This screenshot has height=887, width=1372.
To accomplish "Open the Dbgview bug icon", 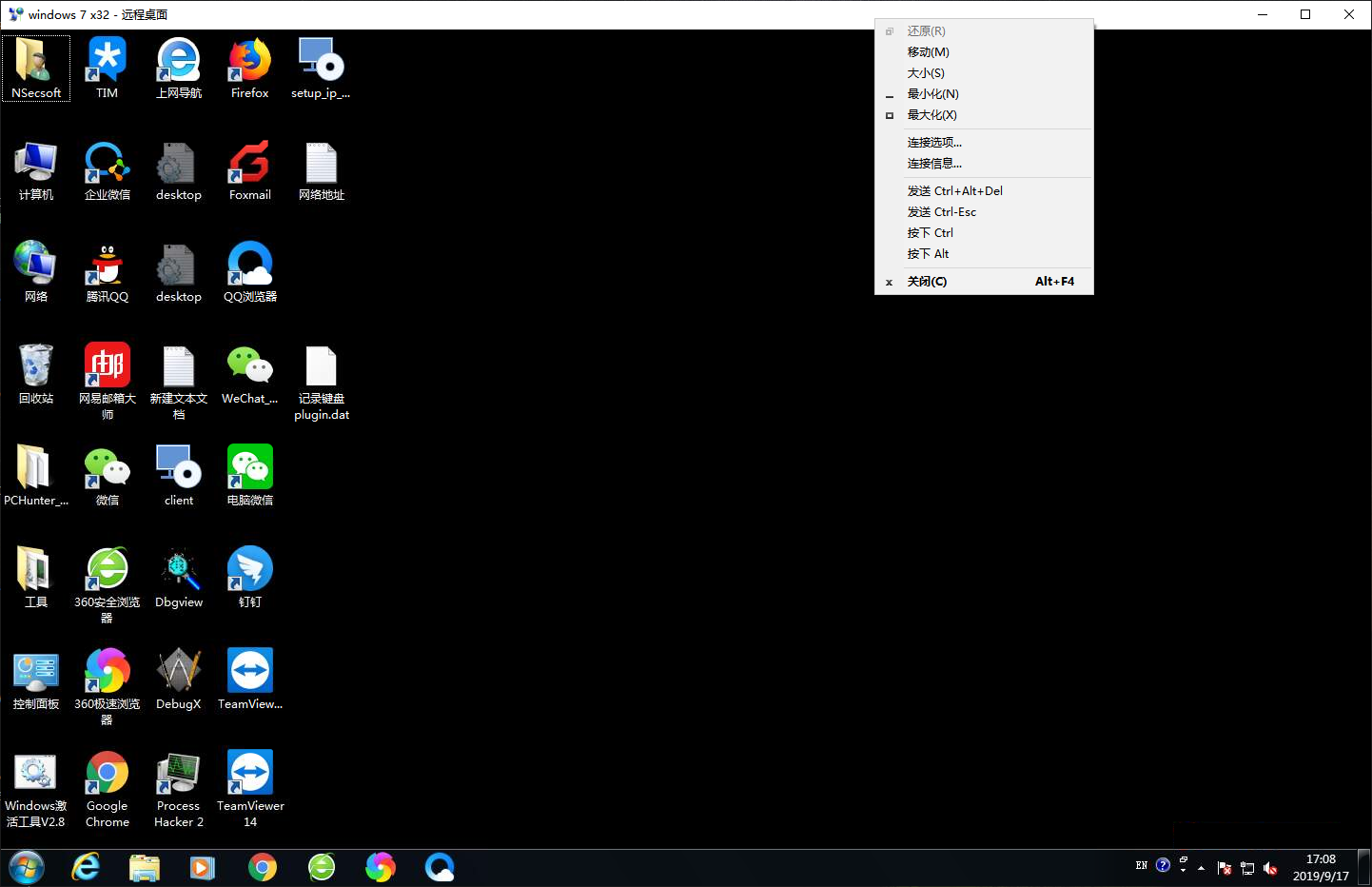I will pyautogui.click(x=179, y=578).
